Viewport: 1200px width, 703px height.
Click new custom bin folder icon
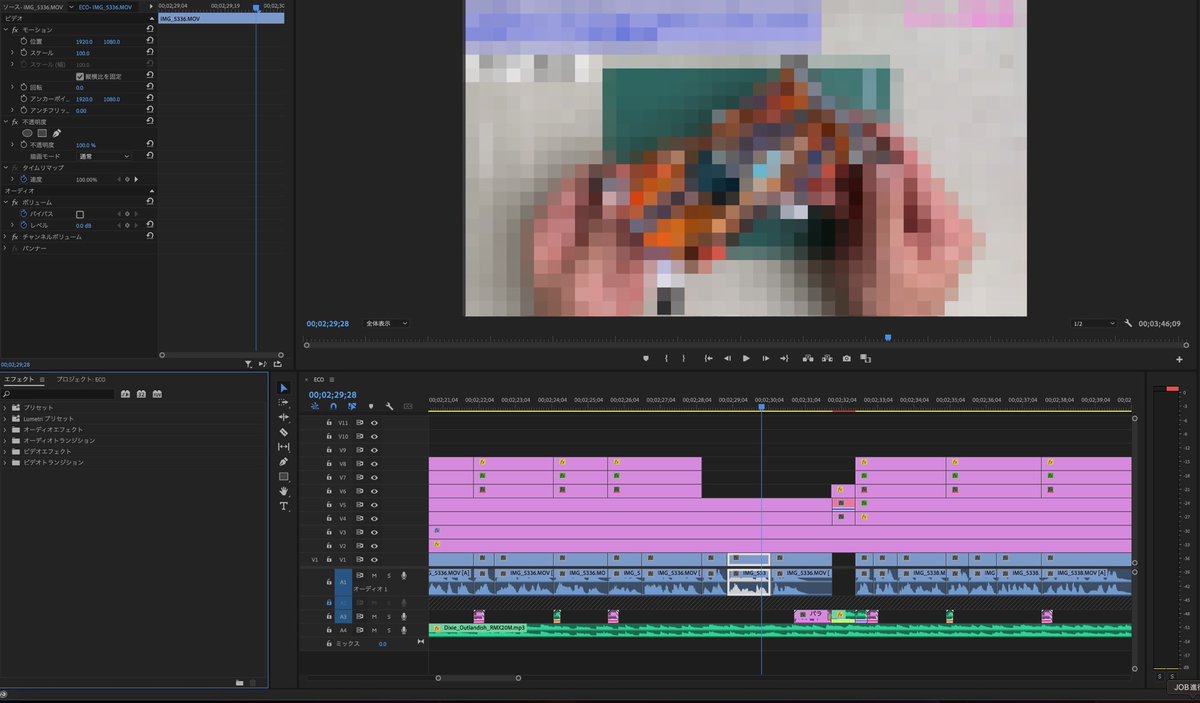coord(239,682)
